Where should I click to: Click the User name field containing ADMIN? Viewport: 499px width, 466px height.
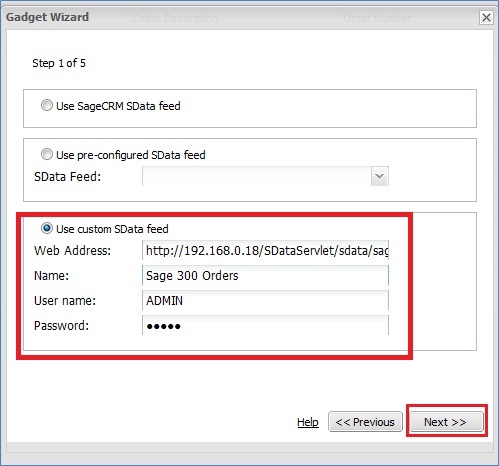[265, 300]
